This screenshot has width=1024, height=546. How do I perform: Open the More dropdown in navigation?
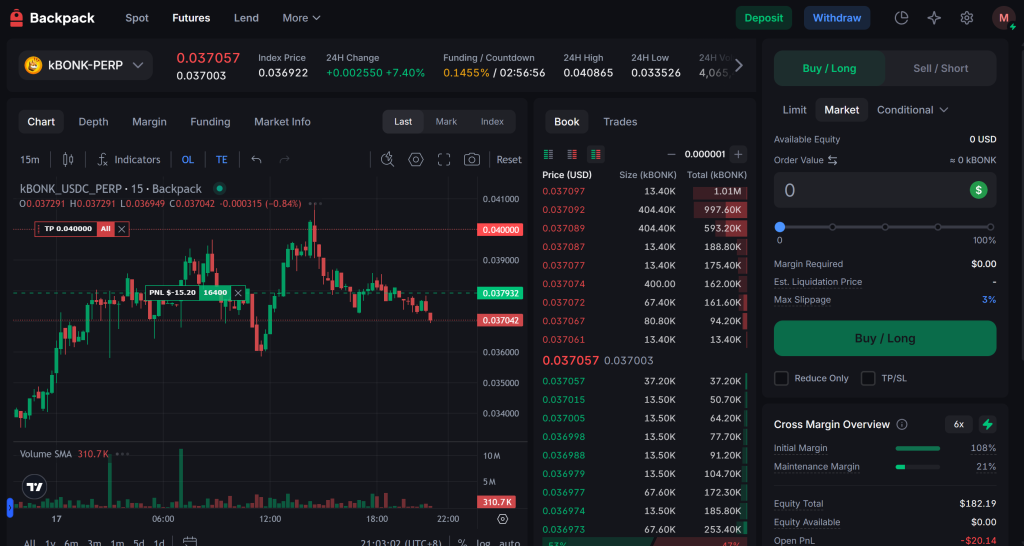301,18
